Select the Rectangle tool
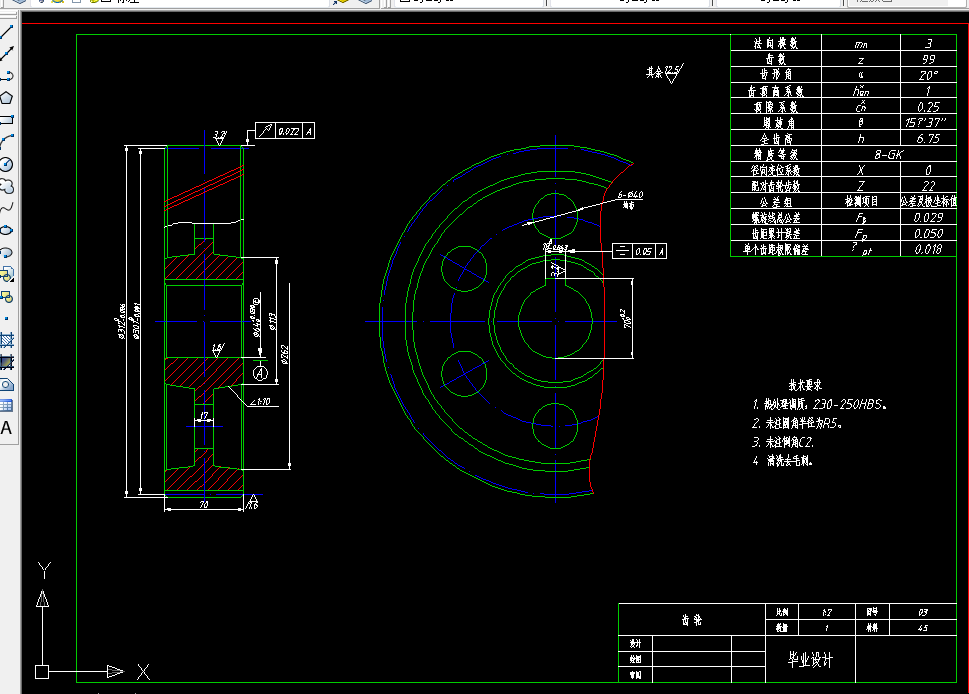The image size is (969, 694). [x=7, y=120]
